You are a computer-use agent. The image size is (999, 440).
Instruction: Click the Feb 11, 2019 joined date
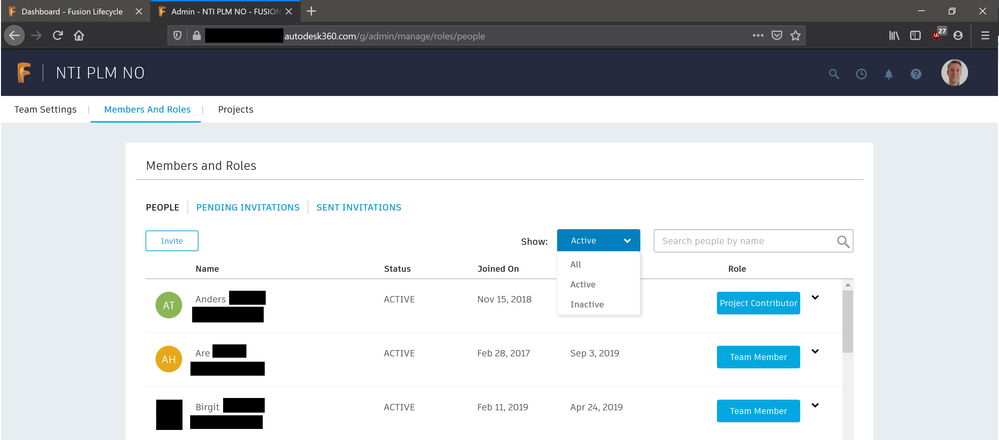[503, 407]
